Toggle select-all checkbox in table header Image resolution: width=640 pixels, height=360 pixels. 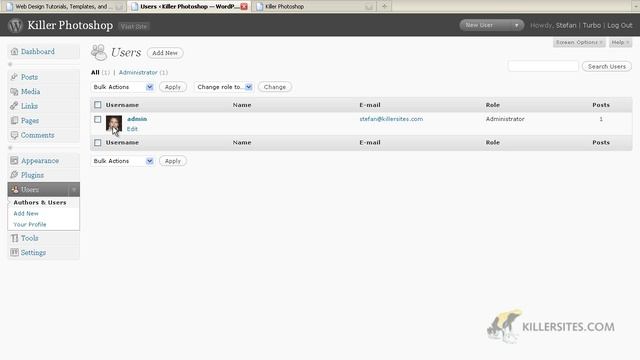pyautogui.click(x=98, y=105)
